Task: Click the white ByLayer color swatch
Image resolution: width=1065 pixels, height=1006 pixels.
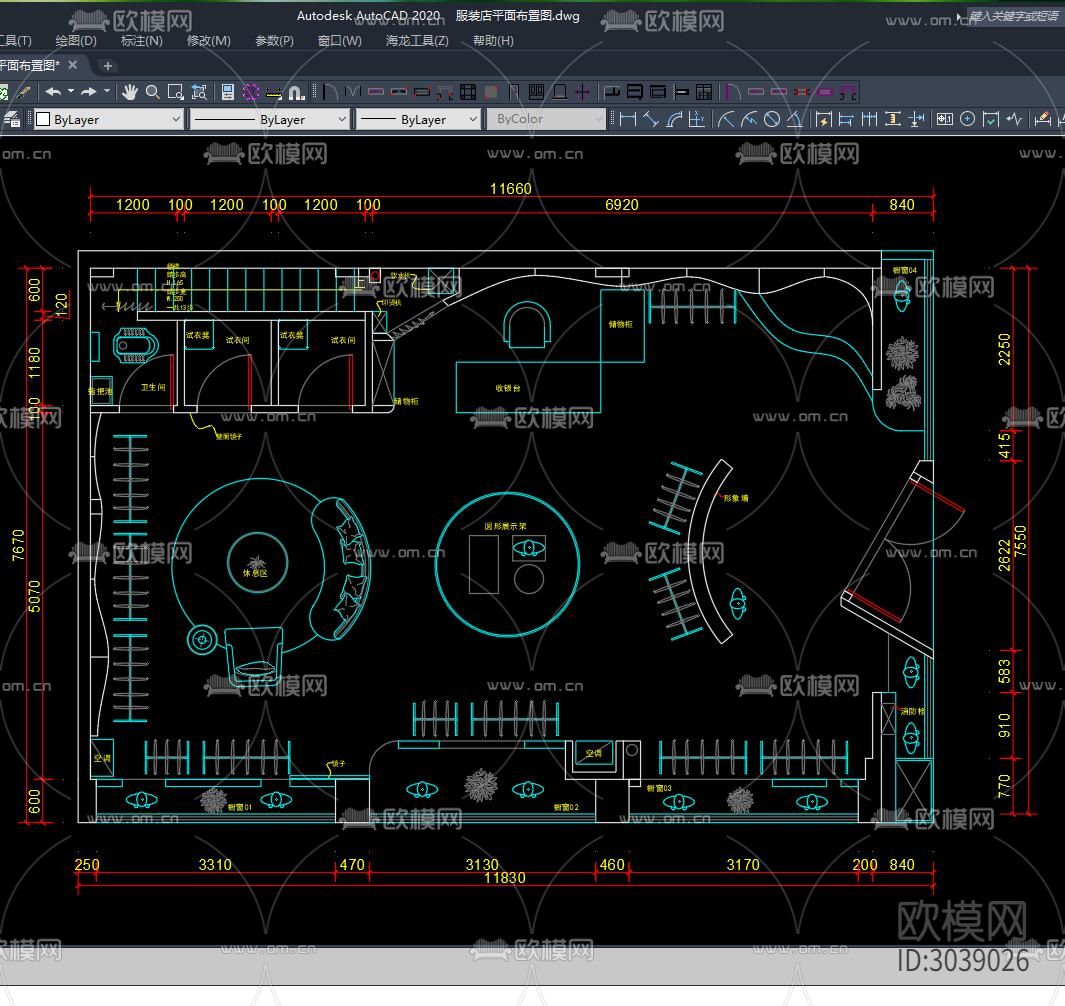Action: [x=43, y=120]
